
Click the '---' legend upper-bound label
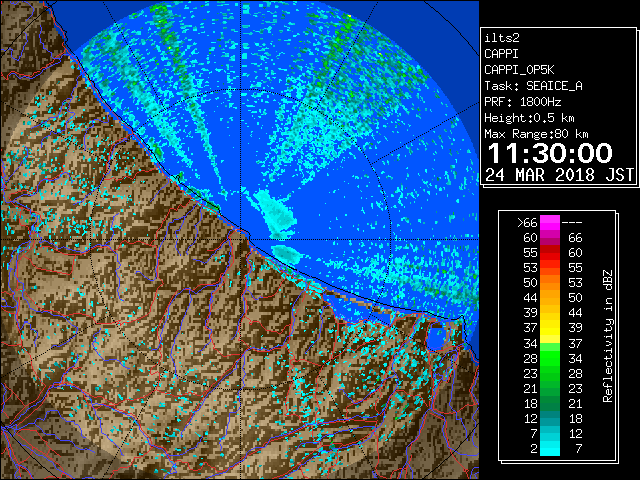[x=572, y=223]
